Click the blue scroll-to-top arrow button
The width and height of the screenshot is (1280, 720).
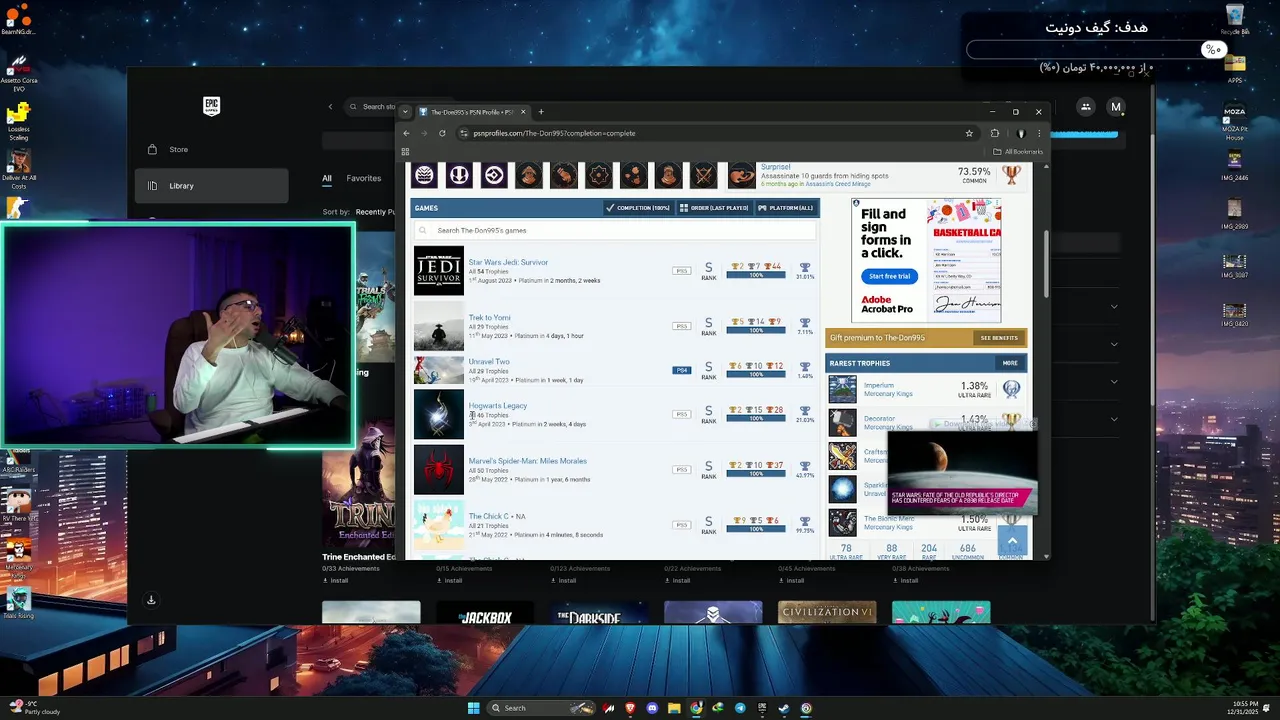pyautogui.click(x=1012, y=541)
